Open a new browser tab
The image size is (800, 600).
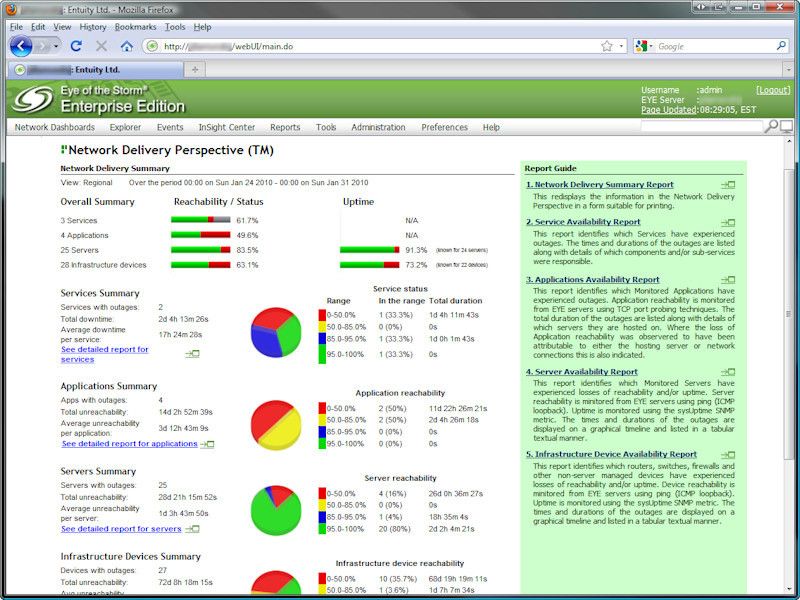coord(194,69)
